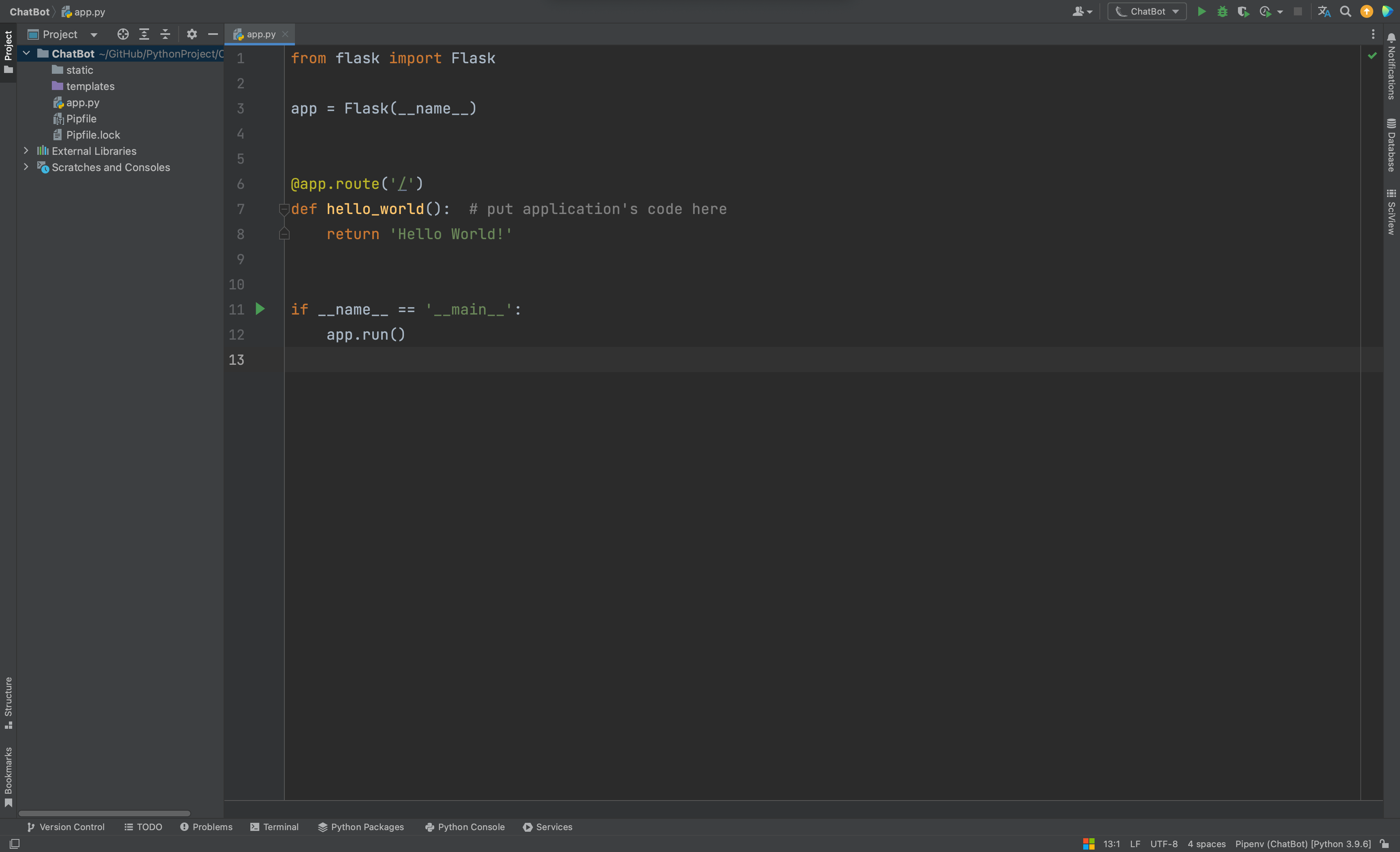Viewport: 1400px width, 852px height.
Task: Collapse all in Project panel
Action: tap(165, 34)
